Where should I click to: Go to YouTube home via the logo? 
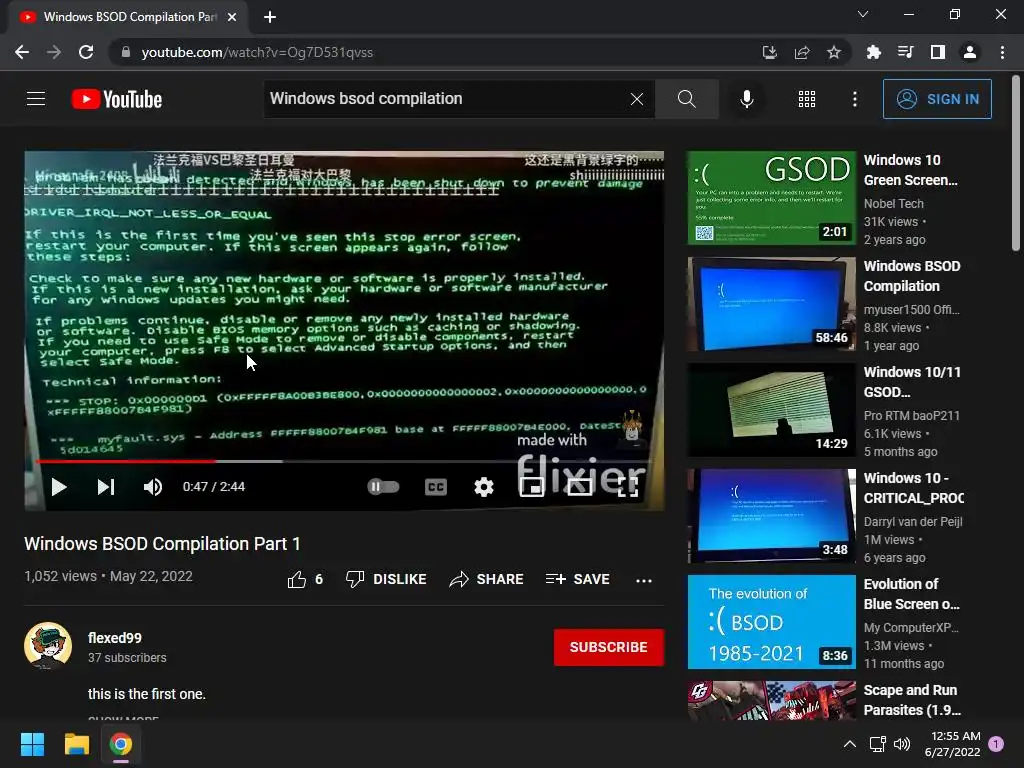(117, 99)
